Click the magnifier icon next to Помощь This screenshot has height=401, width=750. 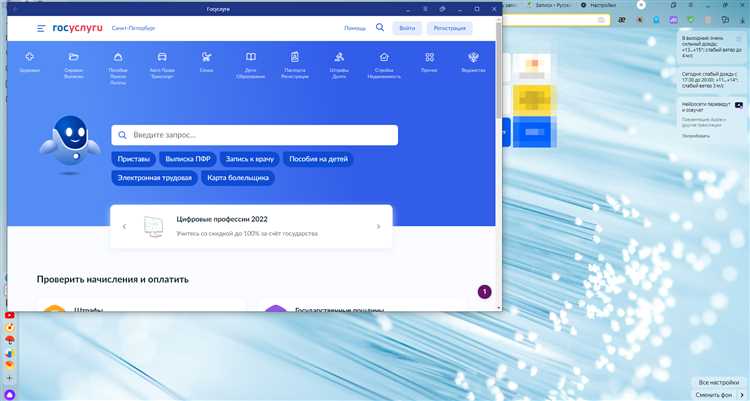pyautogui.click(x=380, y=28)
